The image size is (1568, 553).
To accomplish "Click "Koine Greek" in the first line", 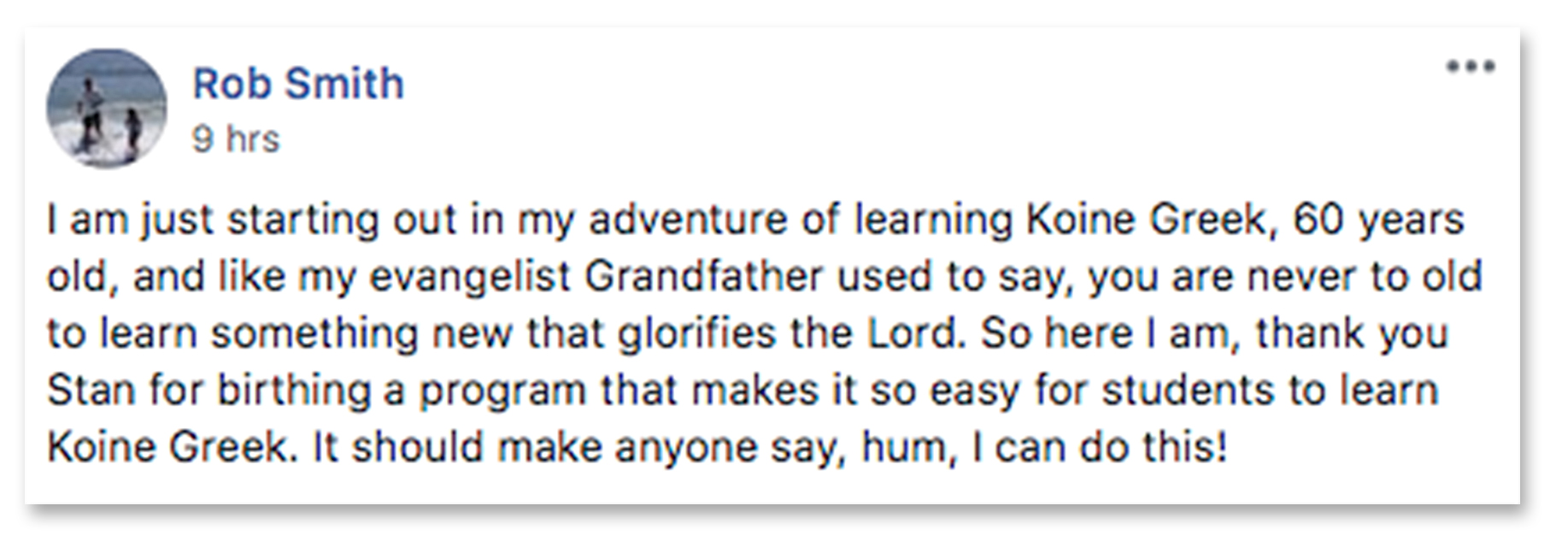I will click(x=1145, y=220).
